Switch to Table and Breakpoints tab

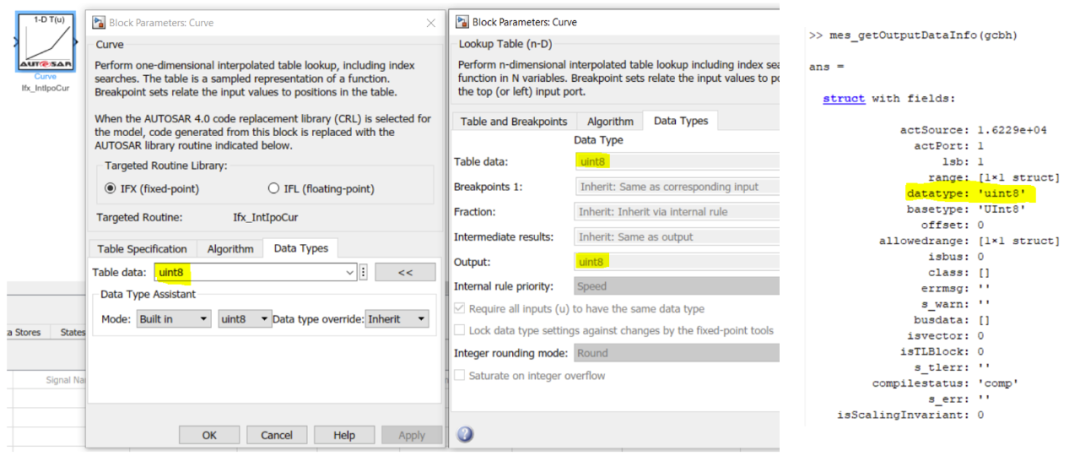coord(514,121)
